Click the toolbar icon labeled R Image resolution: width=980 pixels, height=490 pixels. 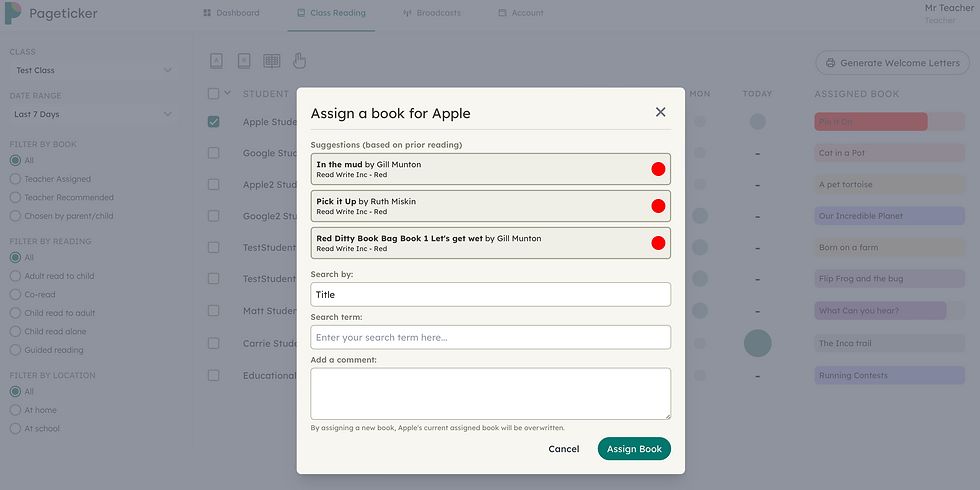click(x=244, y=61)
